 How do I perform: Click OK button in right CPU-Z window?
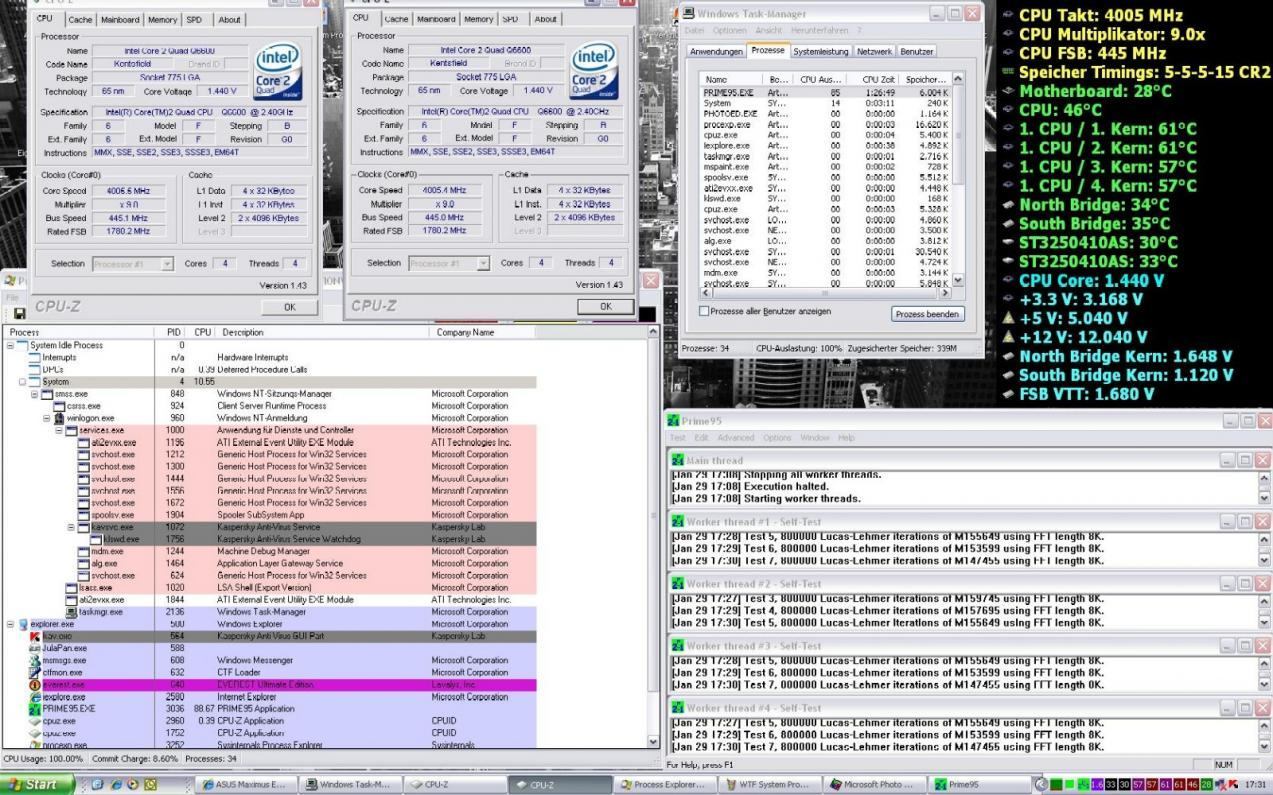click(605, 306)
